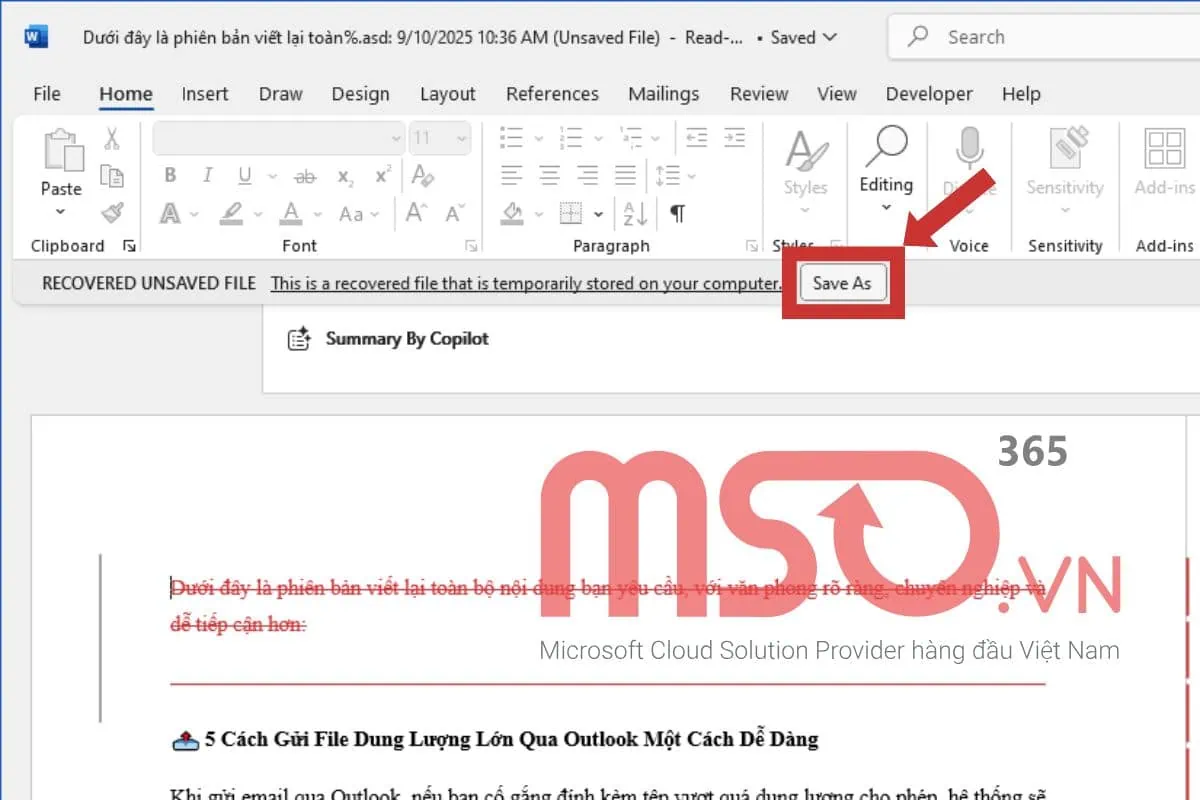Screen dimensions: 1200x800
Task: Open the Bullets list dropdown
Action: coord(538,137)
